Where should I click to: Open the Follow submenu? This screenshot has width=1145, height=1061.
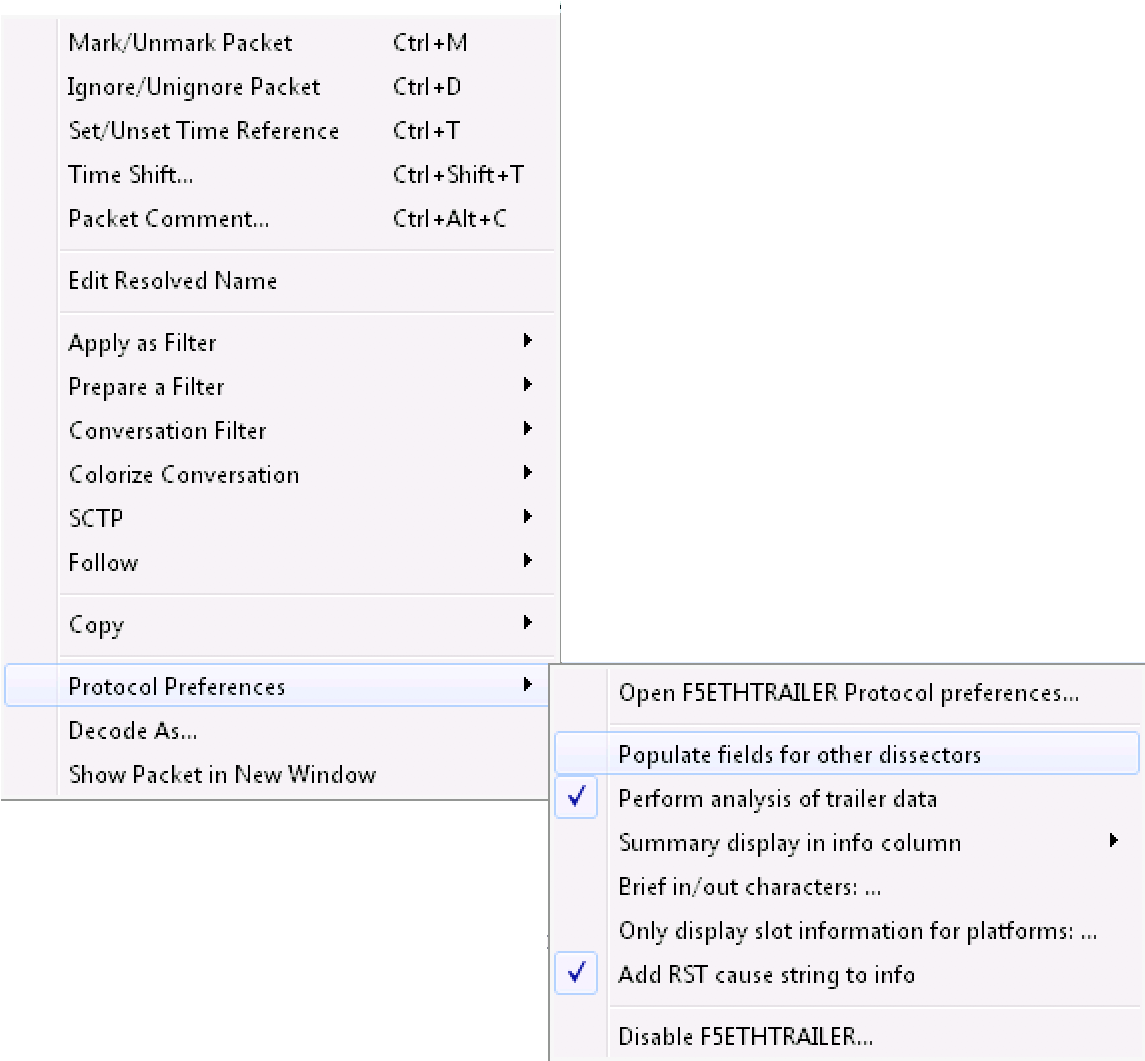280,562
